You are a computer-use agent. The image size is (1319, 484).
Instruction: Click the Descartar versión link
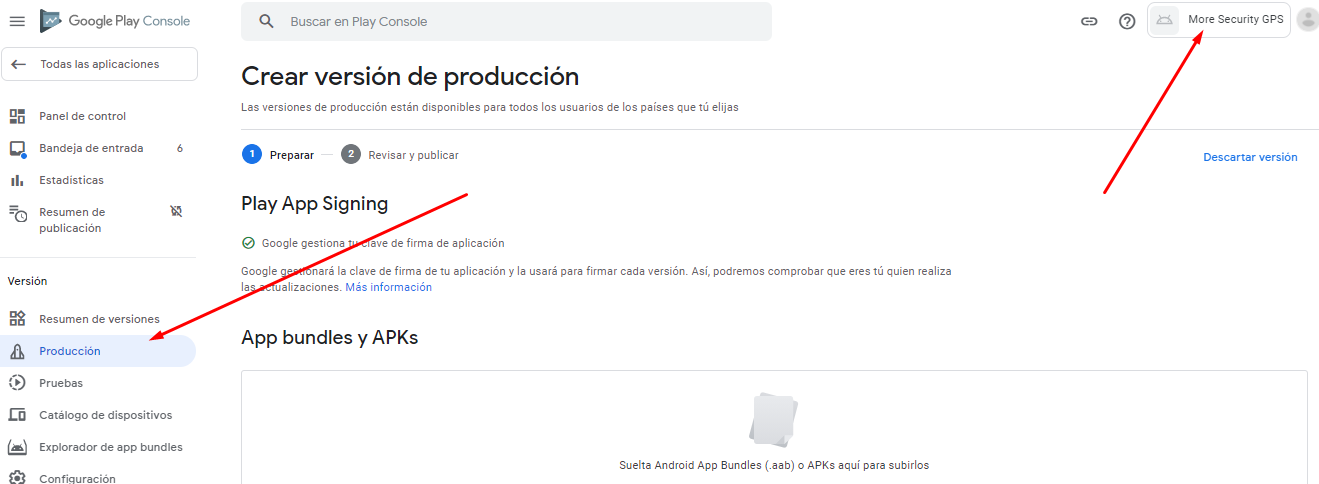[1250, 157]
